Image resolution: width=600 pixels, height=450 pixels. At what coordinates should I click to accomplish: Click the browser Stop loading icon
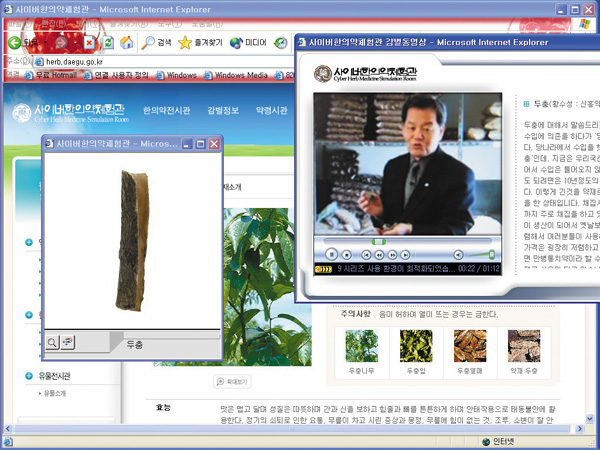click(x=89, y=43)
